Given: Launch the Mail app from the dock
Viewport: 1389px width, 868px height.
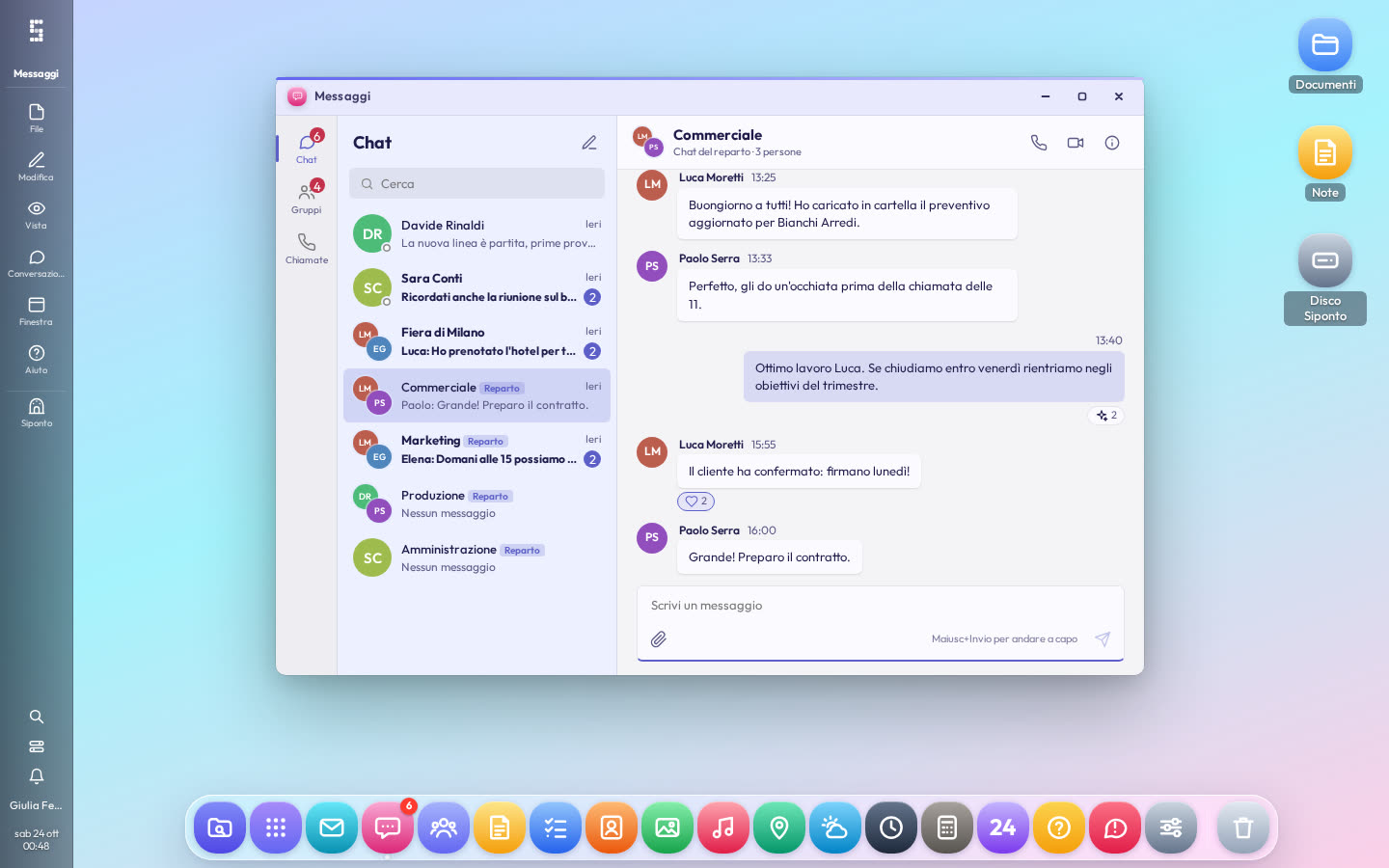Looking at the screenshot, I should click(x=332, y=827).
